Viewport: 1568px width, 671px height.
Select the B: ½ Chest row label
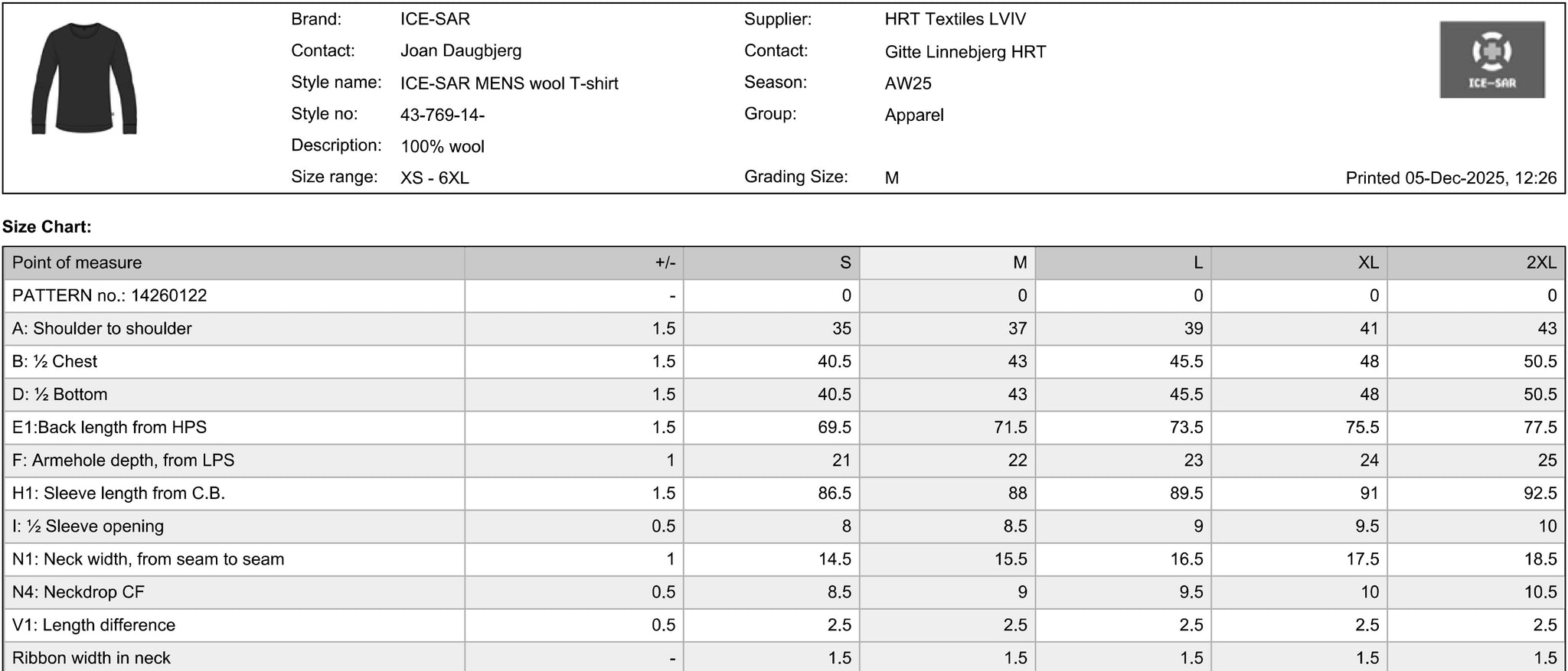(x=55, y=361)
